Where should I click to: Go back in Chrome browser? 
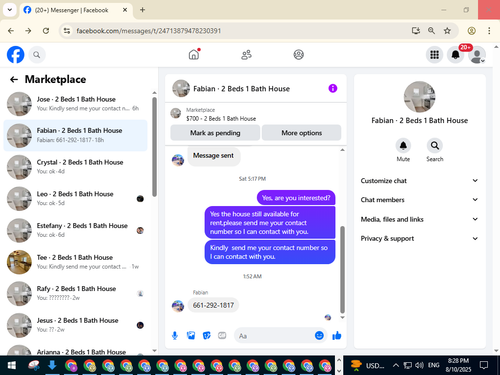coord(11,31)
